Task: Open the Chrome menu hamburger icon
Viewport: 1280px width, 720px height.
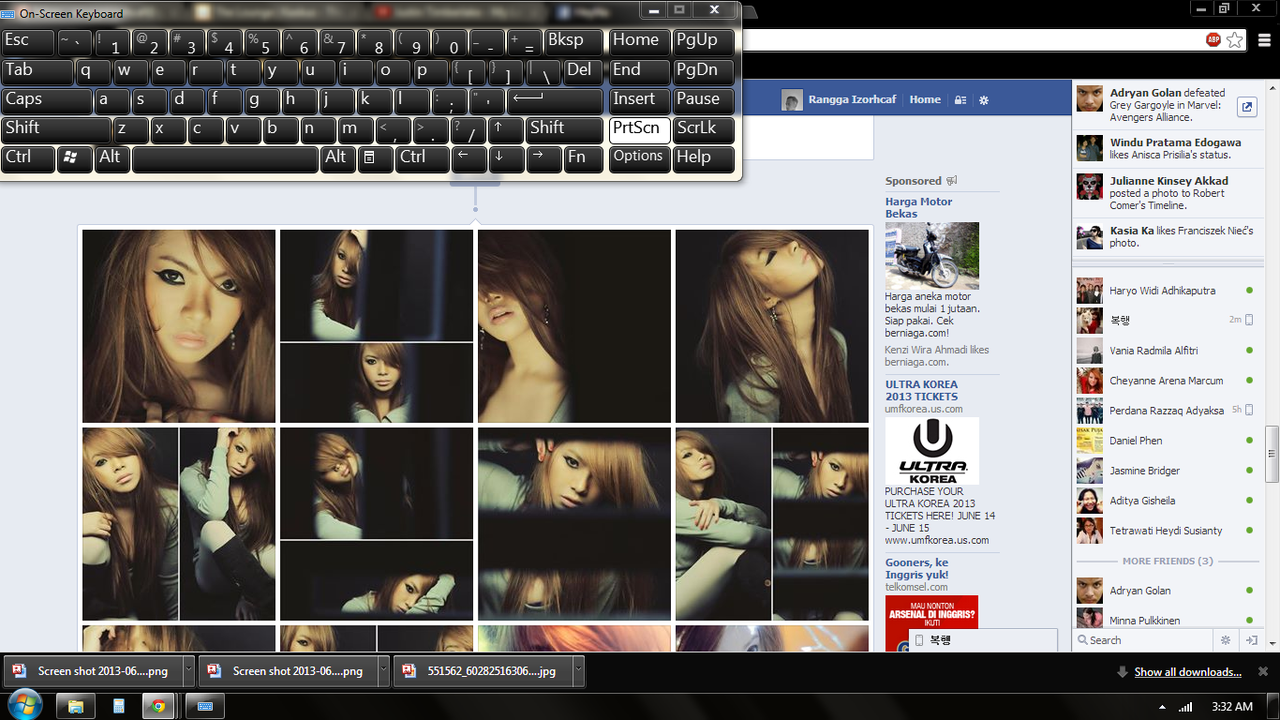Action: [1262, 40]
